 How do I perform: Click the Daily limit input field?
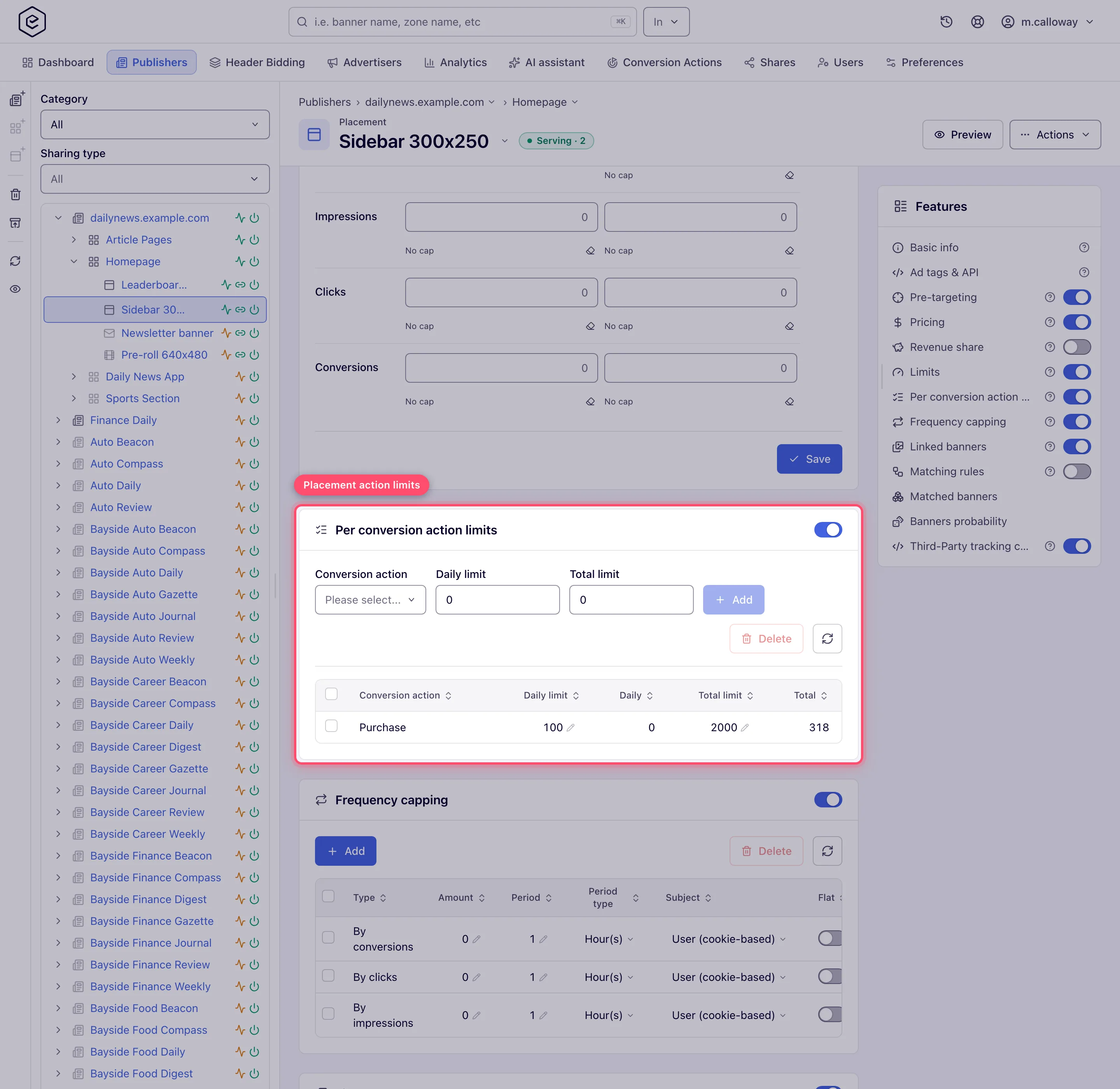click(497, 600)
